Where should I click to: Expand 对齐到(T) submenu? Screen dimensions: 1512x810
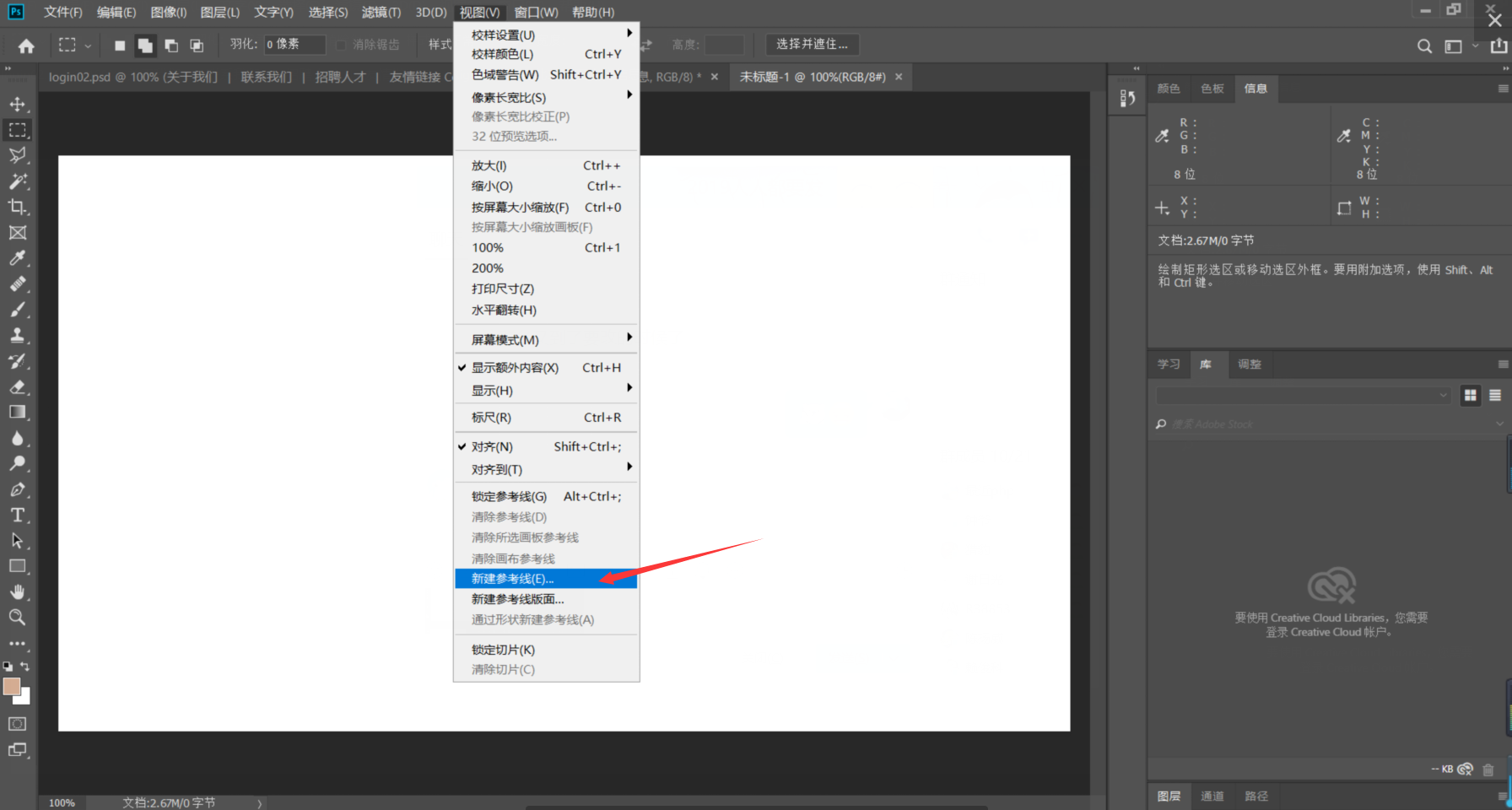pyautogui.click(x=546, y=470)
